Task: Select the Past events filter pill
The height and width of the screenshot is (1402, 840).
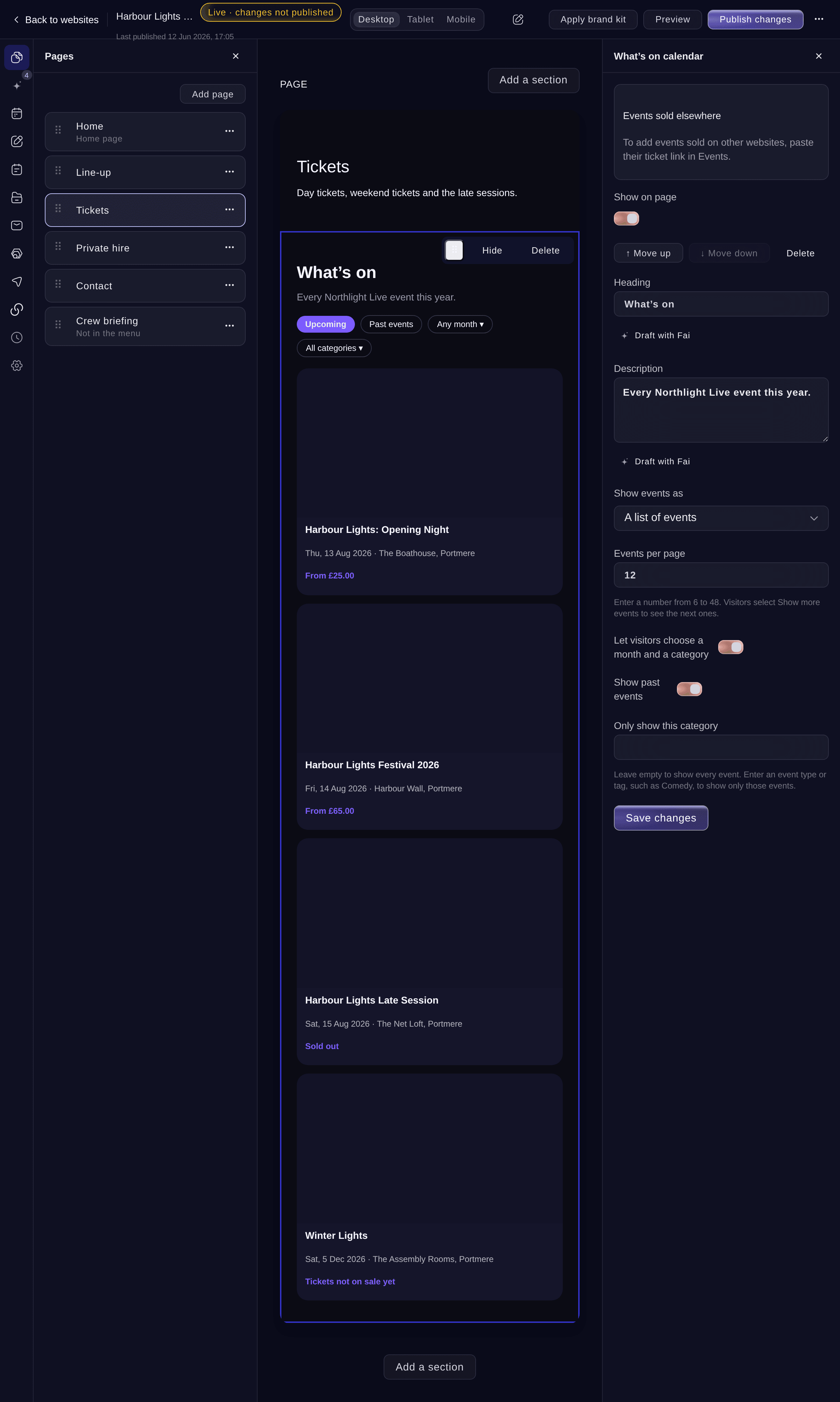Action: pyautogui.click(x=391, y=325)
